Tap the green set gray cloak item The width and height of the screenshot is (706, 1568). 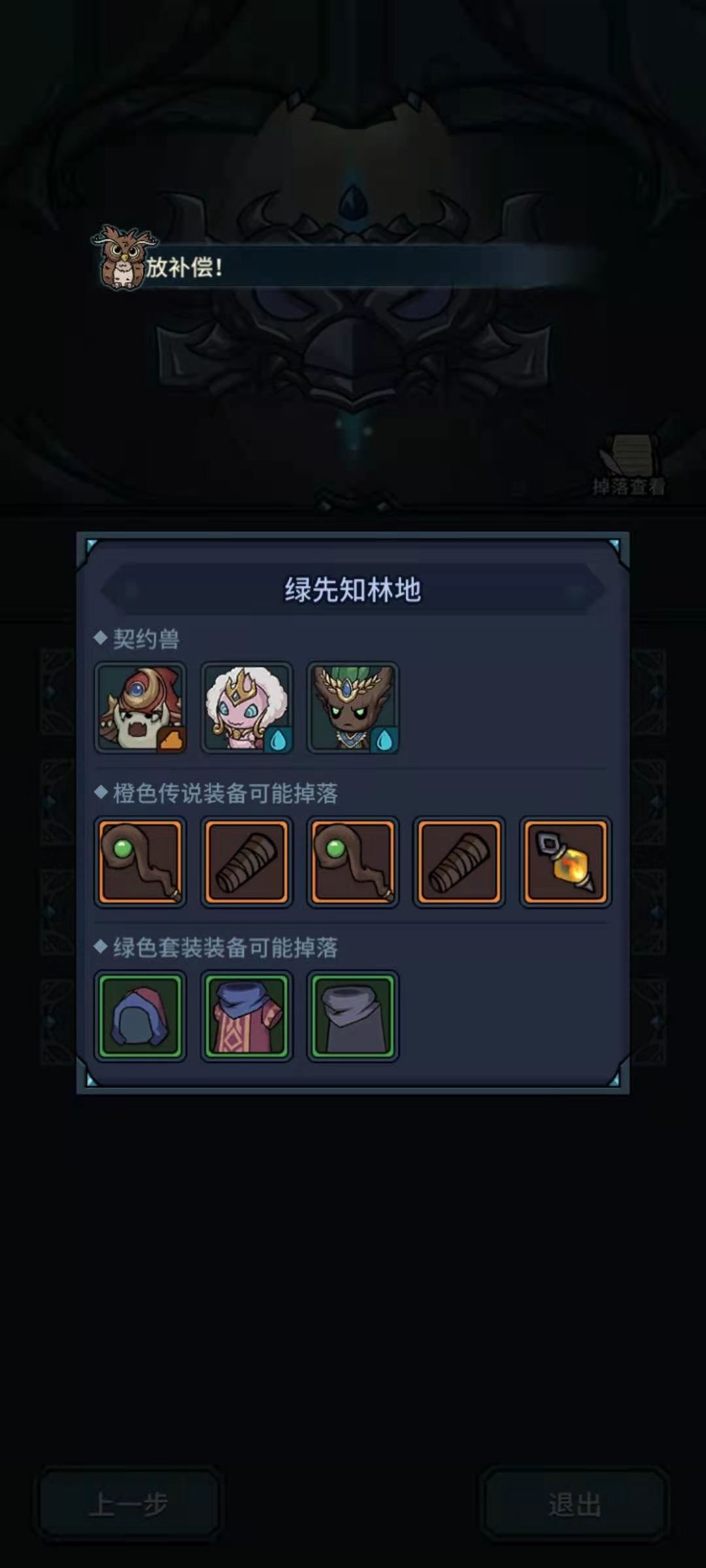point(353,1016)
